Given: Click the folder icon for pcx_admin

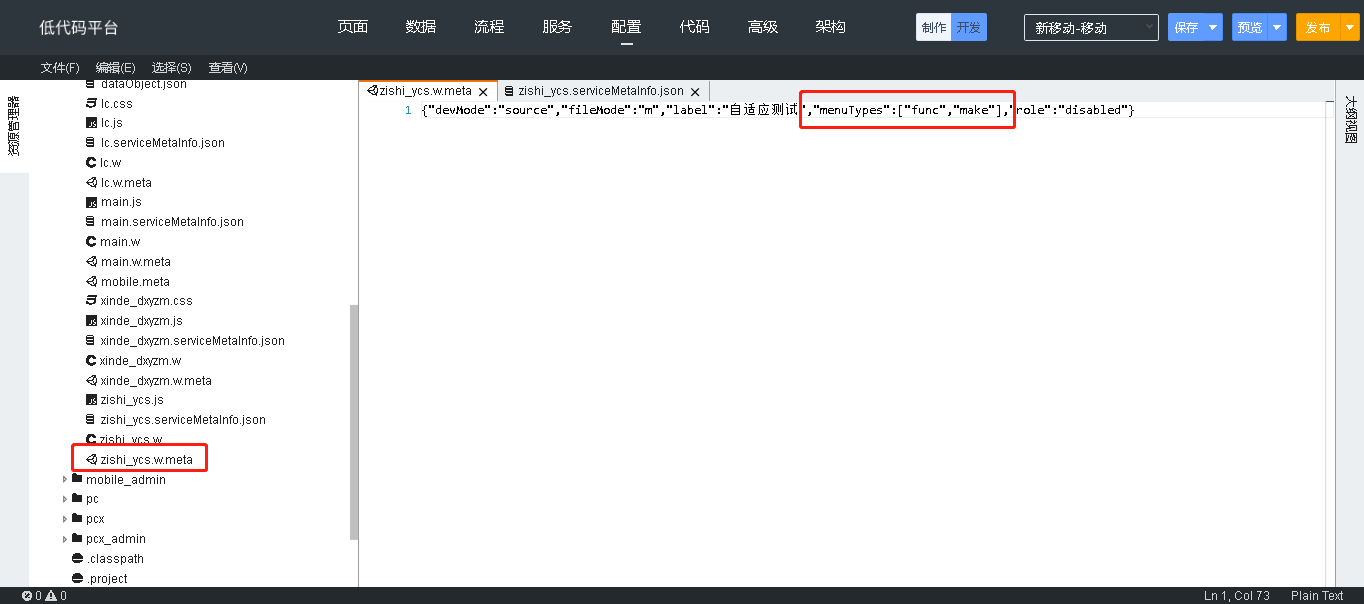Looking at the screenshot, I should (x=77, y=539).
